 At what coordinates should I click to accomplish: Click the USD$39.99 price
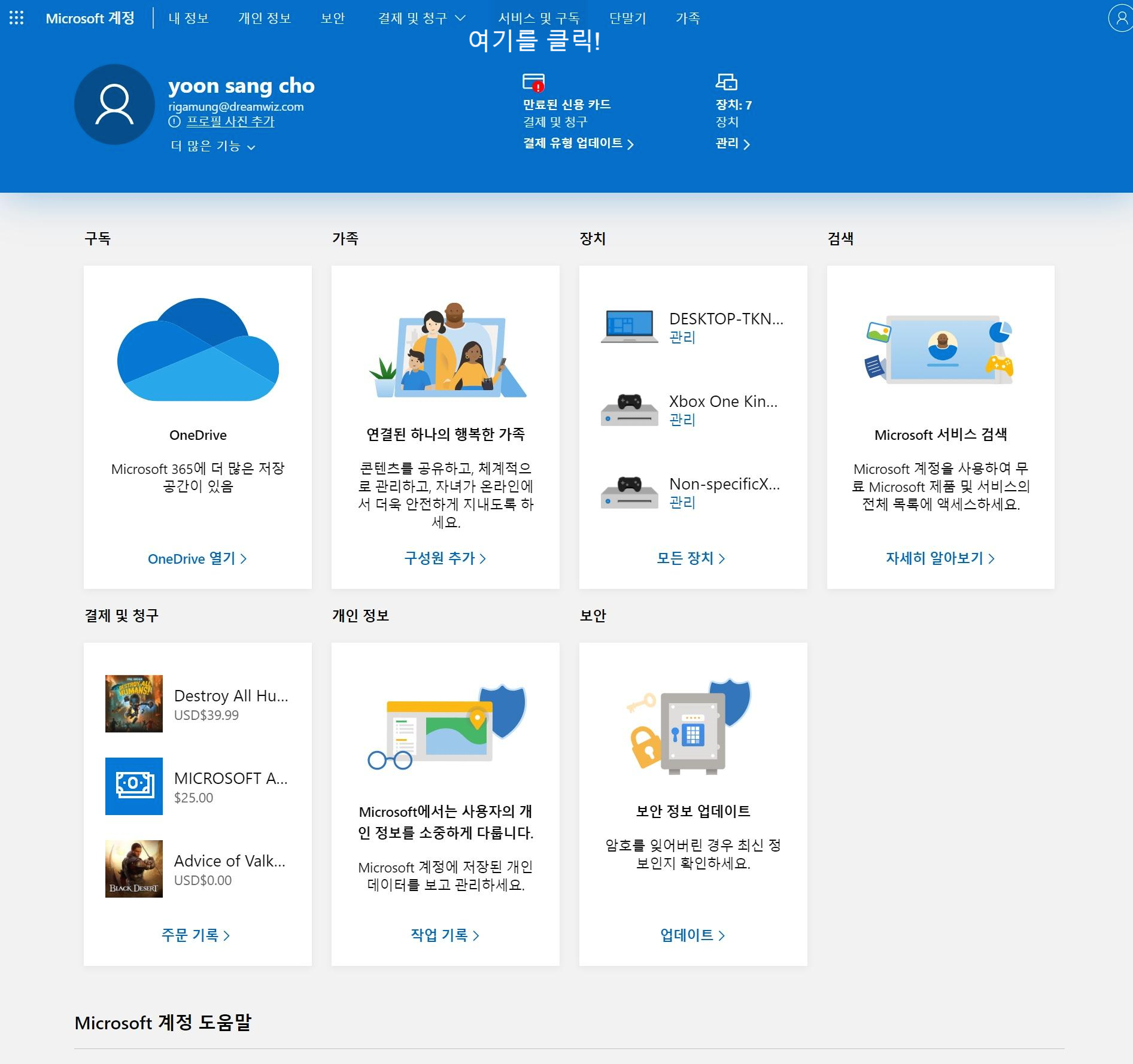click(x=206, y=715)
